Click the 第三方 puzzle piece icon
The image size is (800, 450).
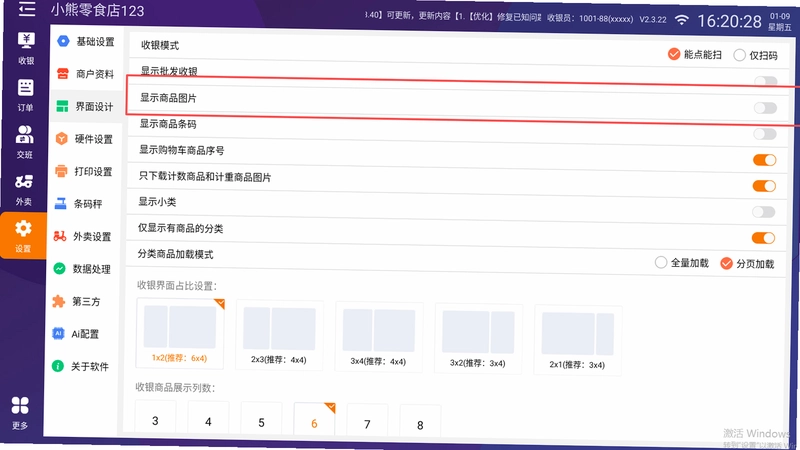click(x=59, y=301)
